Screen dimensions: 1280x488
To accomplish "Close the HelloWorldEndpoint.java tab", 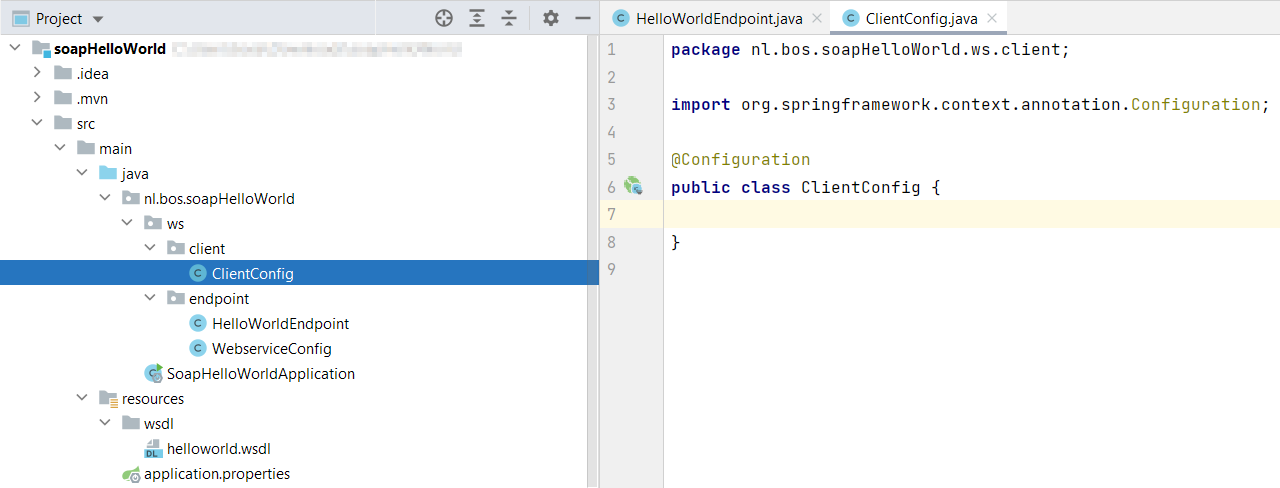I will point(817,19).
